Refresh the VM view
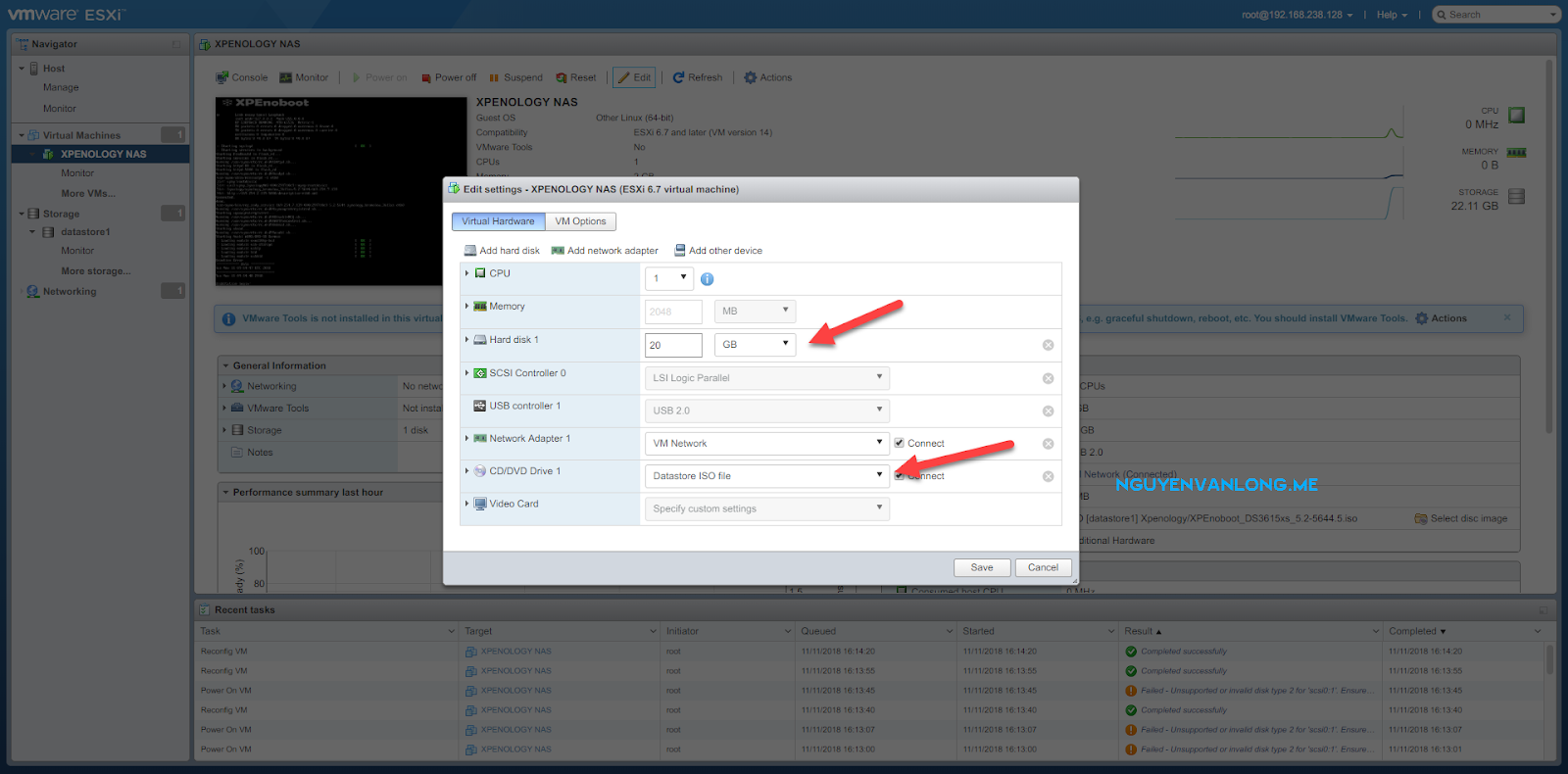The image size is (1568, 774). [x=698, y=77]
